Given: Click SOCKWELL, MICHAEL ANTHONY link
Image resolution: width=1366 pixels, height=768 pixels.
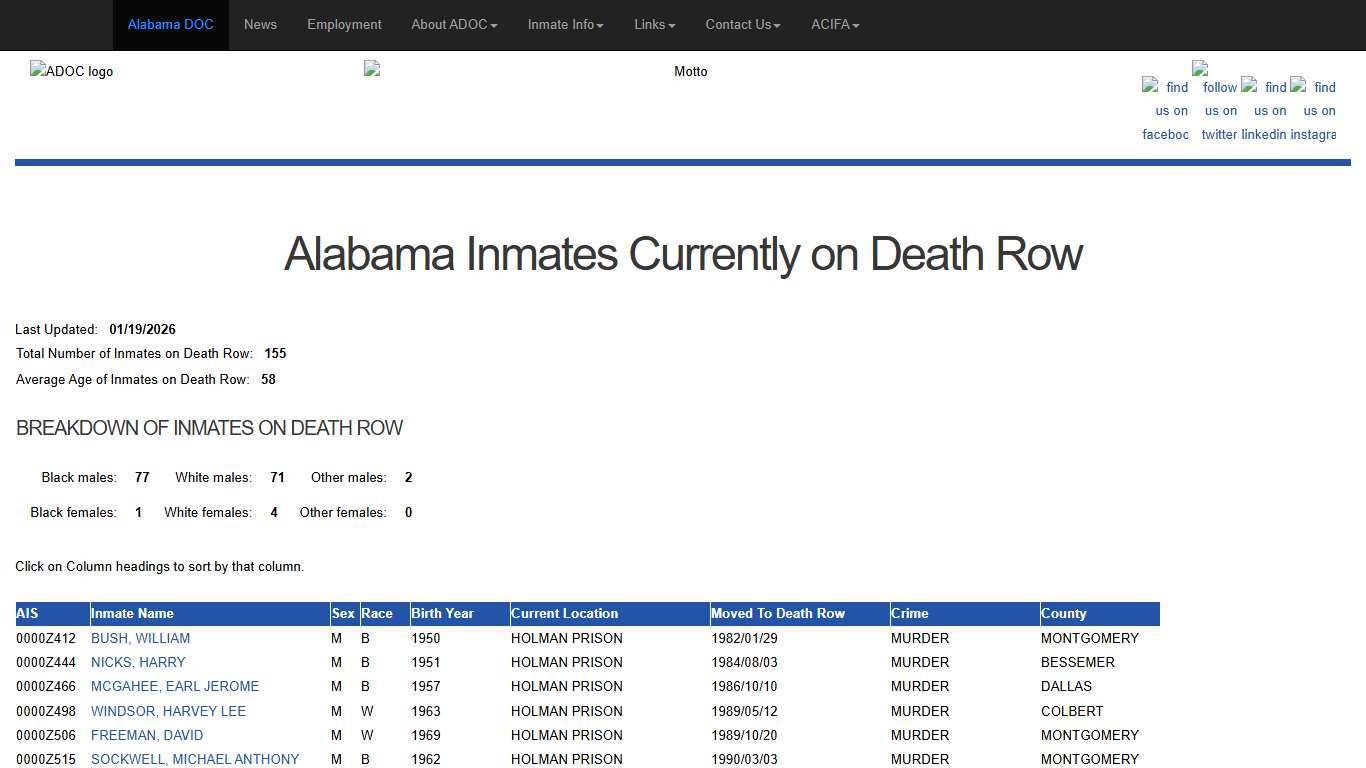Looking at the screenshot, I should 194,759.
